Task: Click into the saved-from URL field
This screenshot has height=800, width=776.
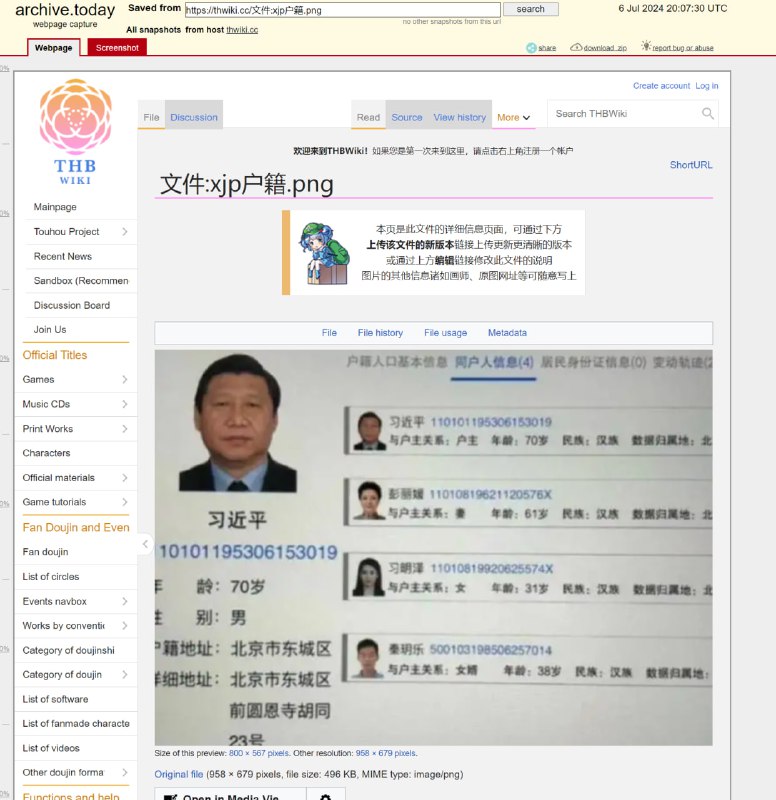Action: click(x=342, y=10)
